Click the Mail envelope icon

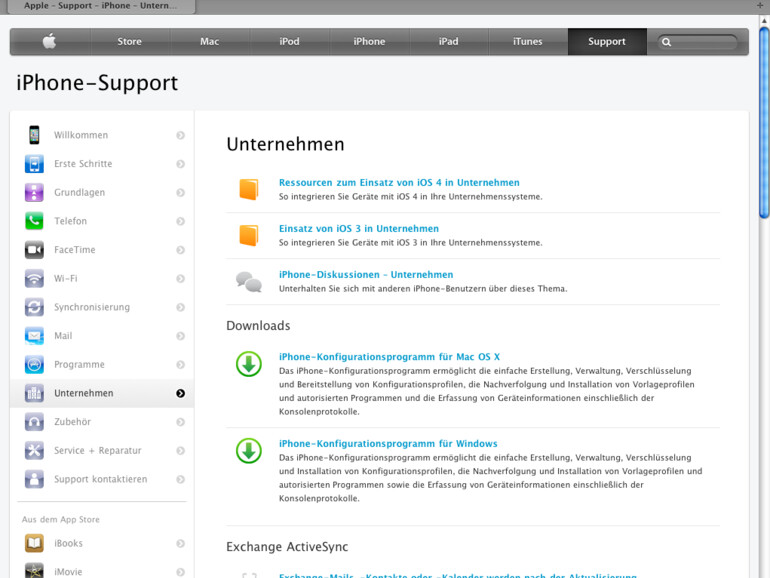click(x=34, y=335)
